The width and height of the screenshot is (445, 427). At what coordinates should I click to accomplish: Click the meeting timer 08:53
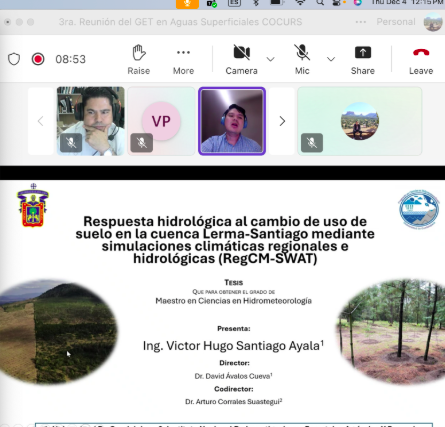coord(71,59)
